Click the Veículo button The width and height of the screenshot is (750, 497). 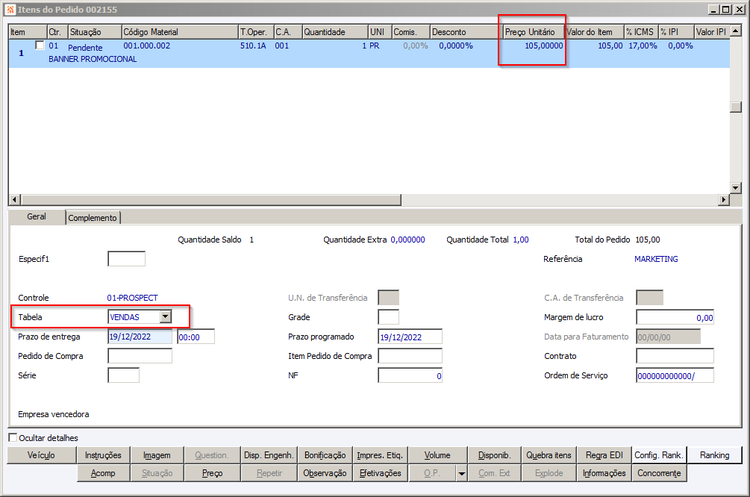click(x=41, y=455)
